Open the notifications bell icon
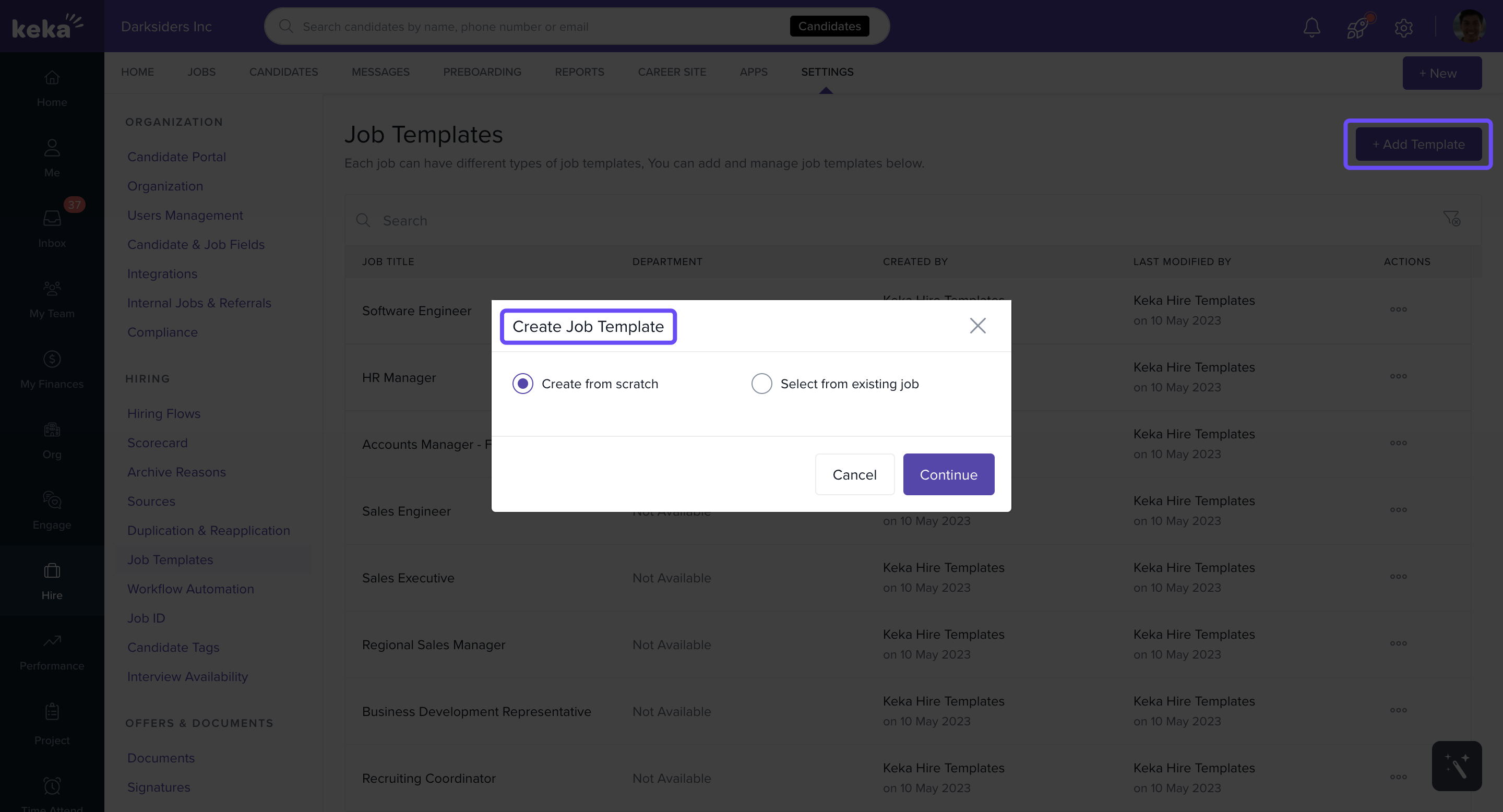The width and height of the screenshot is (1503, 812). coord(1311,27)
